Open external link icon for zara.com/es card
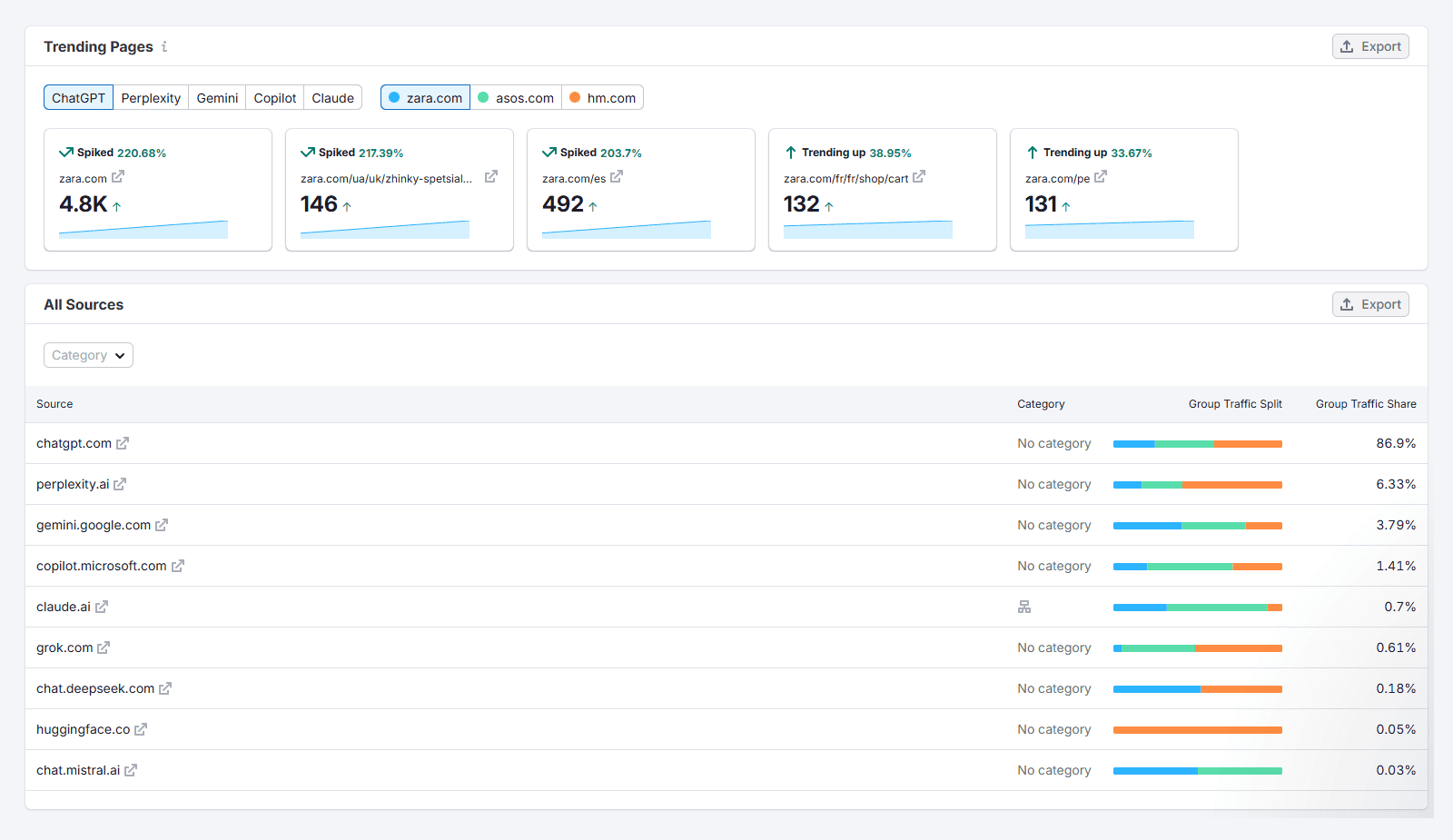The image size is (1453, 840). (x=617, y=177)
